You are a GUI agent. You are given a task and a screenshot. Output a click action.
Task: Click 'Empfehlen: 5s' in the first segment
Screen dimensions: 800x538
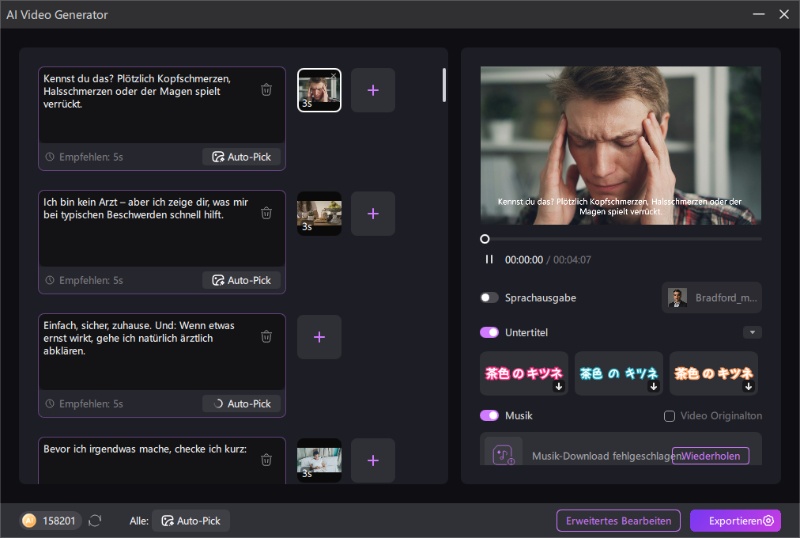84,157
